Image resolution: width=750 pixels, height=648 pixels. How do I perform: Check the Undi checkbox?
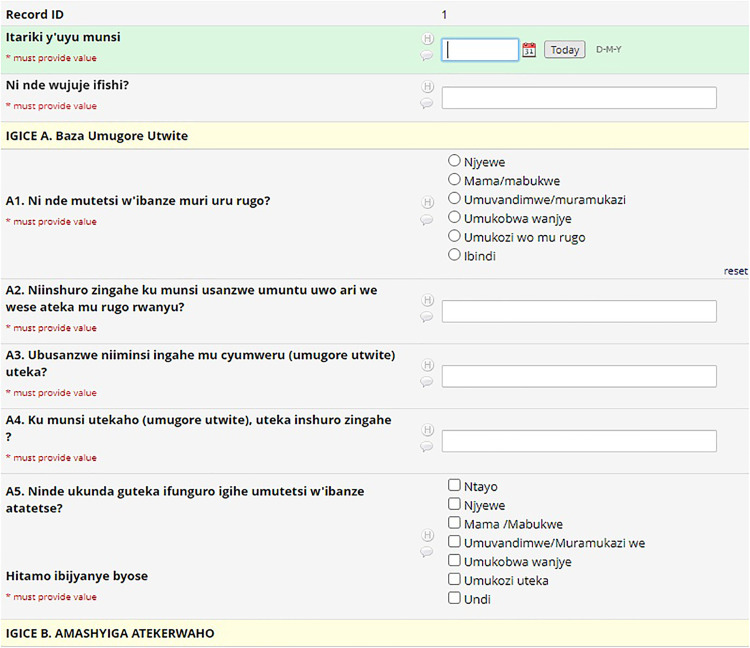point(454,598)
